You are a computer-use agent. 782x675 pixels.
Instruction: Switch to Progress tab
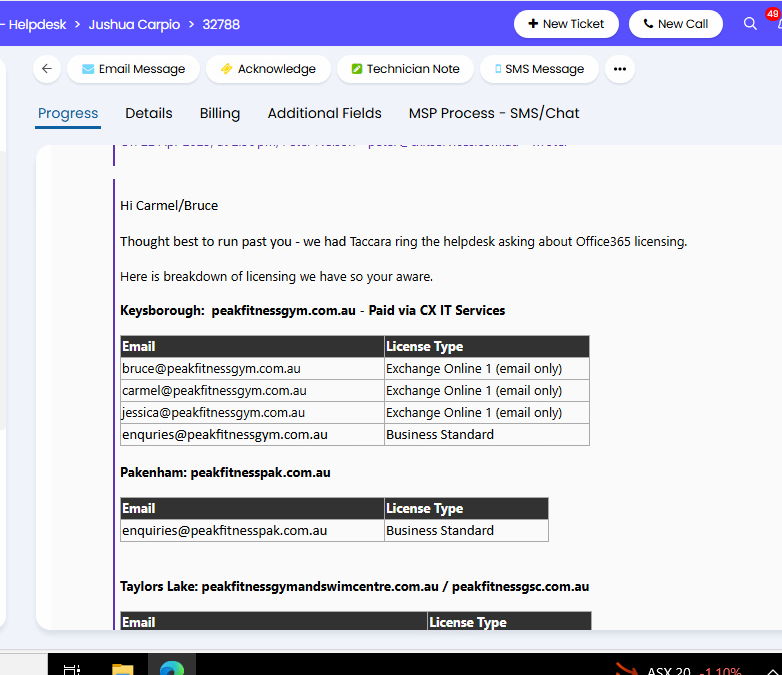click(x=68, y=113)
